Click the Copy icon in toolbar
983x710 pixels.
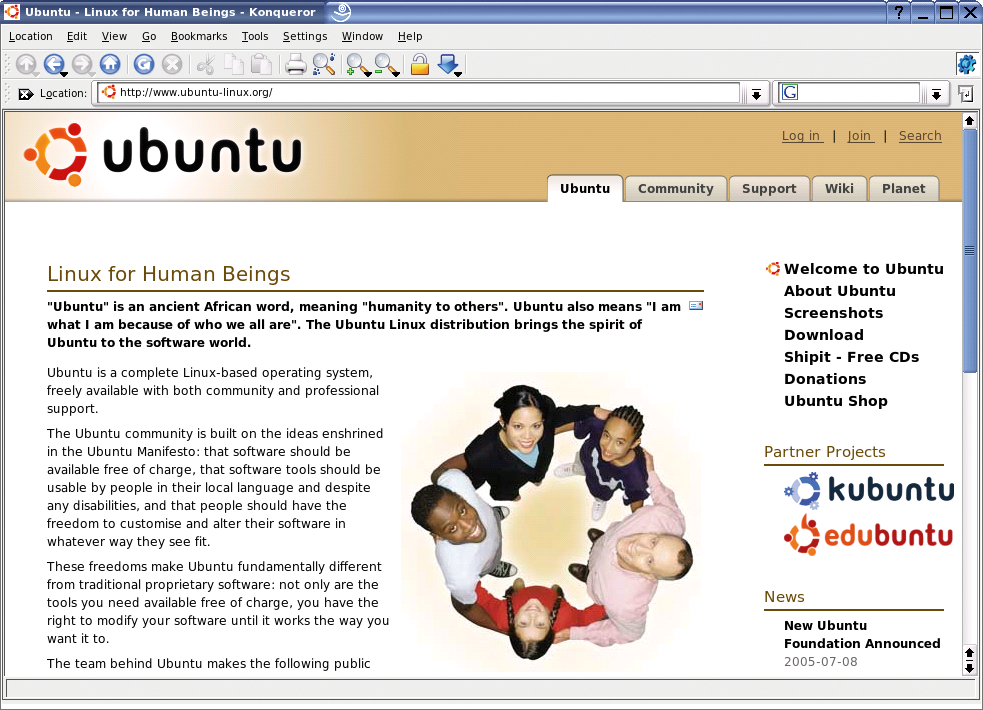(234, 64)
